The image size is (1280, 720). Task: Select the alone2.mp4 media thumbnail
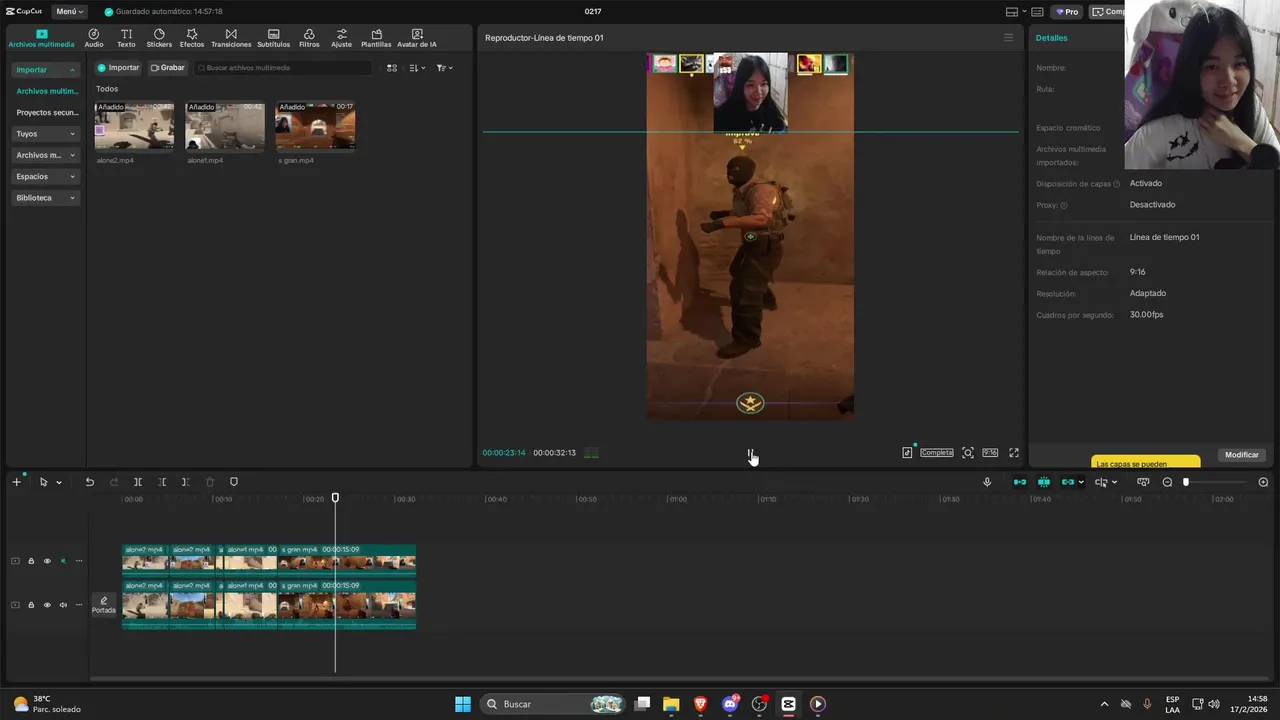point(134,126)
